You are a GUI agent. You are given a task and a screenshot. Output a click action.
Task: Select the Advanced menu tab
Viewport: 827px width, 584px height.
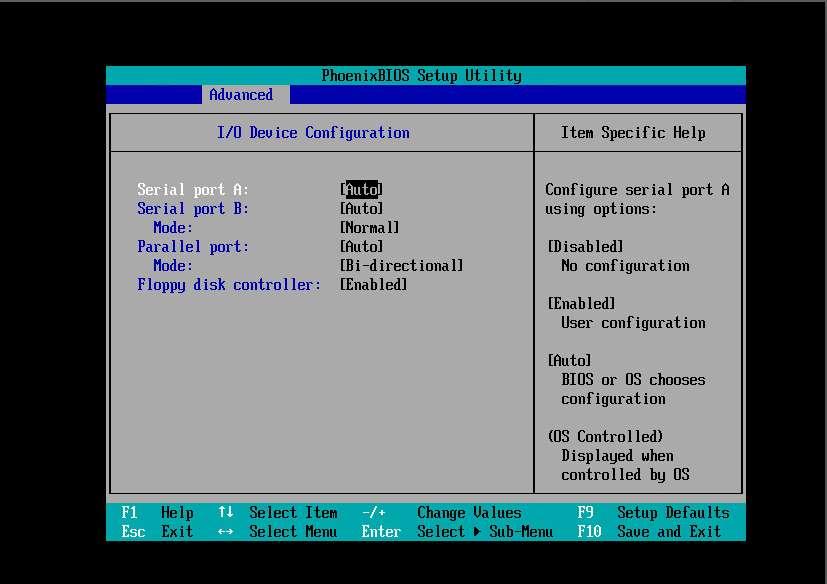245,94
